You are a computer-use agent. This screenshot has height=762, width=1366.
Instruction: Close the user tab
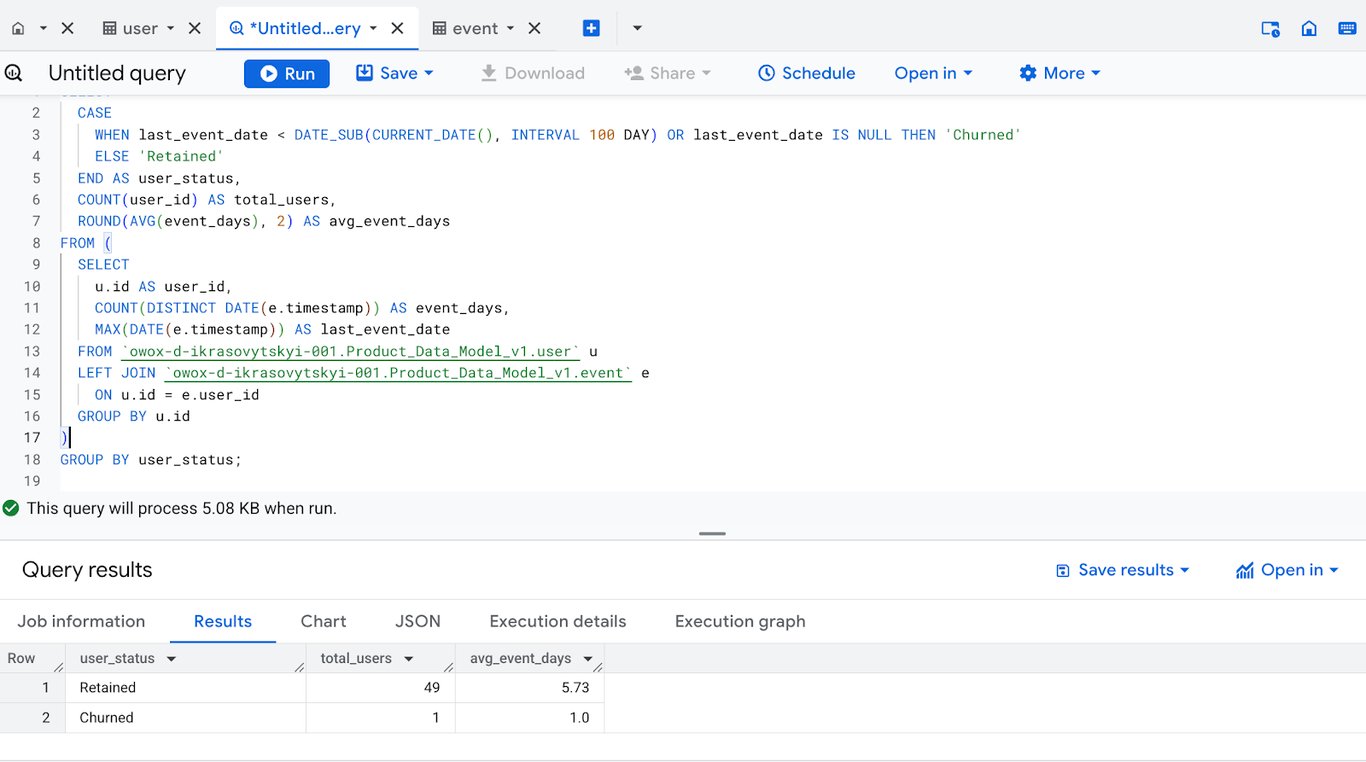tap(195, 28)
